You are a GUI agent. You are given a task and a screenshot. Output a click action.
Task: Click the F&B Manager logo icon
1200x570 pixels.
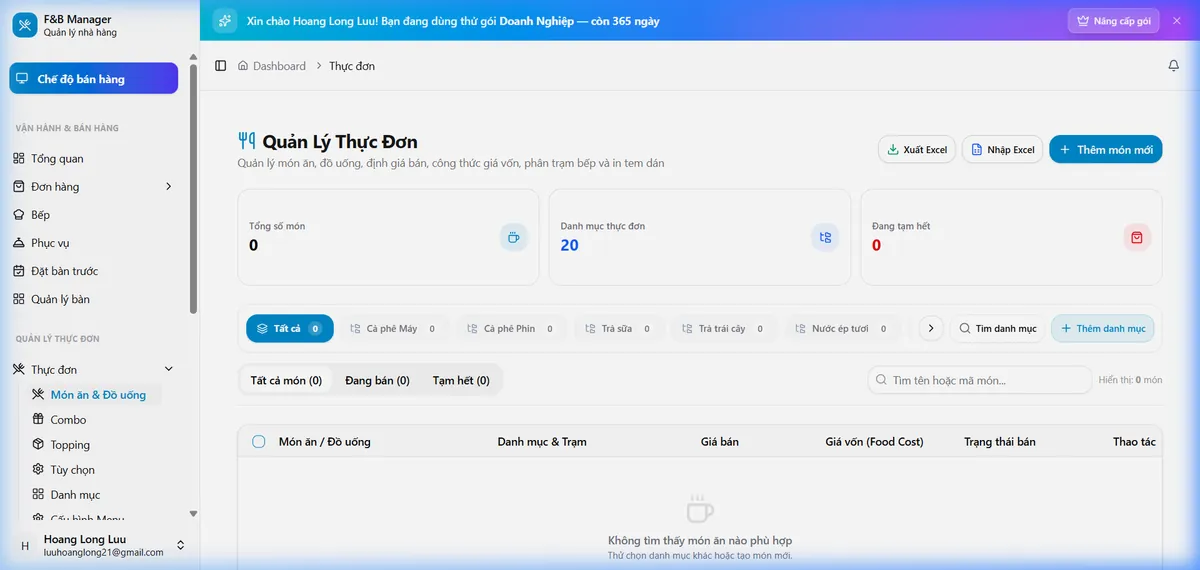pyautogui.click(x=24, y=25)
